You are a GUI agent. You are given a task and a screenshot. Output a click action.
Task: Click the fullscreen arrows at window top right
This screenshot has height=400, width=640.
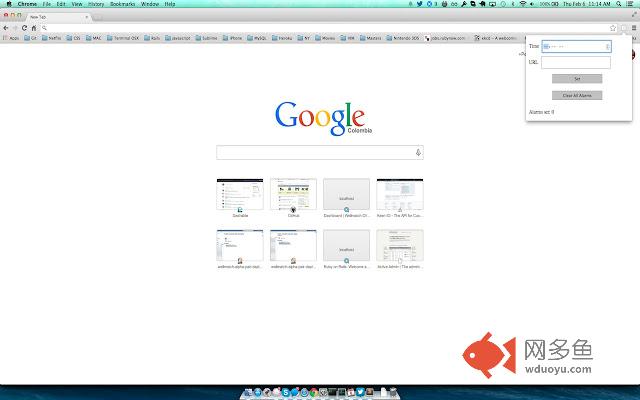pos(634,14)
